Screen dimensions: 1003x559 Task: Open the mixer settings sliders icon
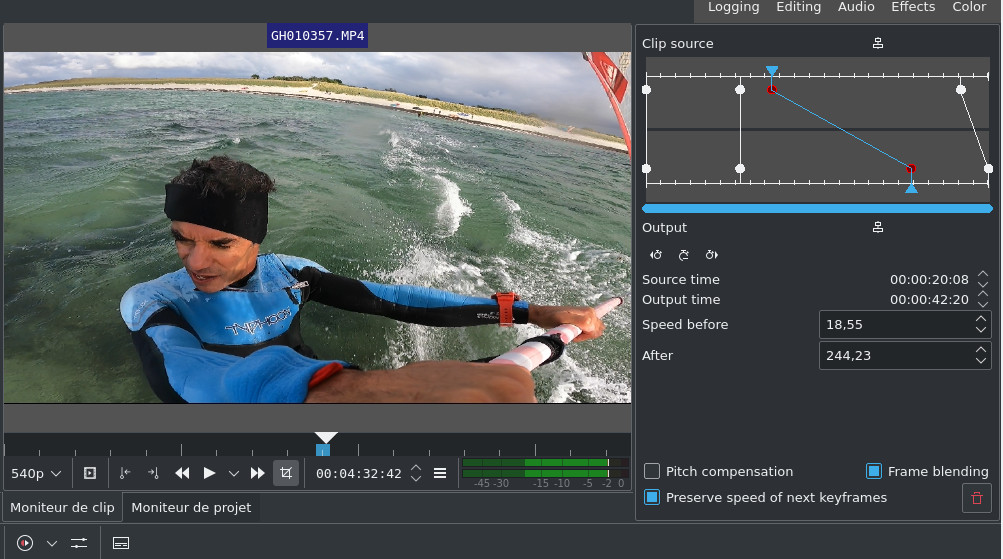tap(79, 543)
